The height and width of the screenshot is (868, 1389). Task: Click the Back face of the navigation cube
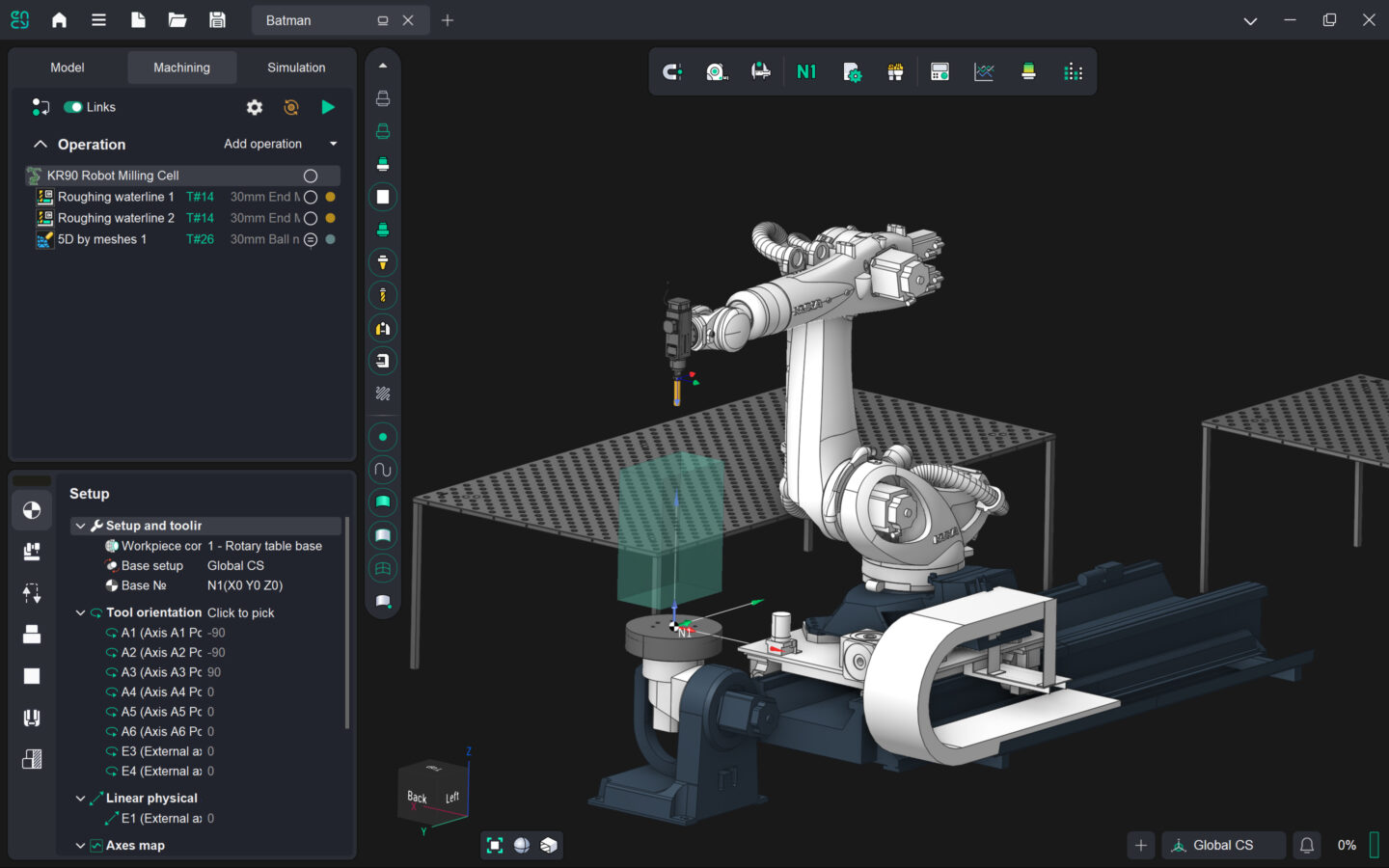(417, 798)
